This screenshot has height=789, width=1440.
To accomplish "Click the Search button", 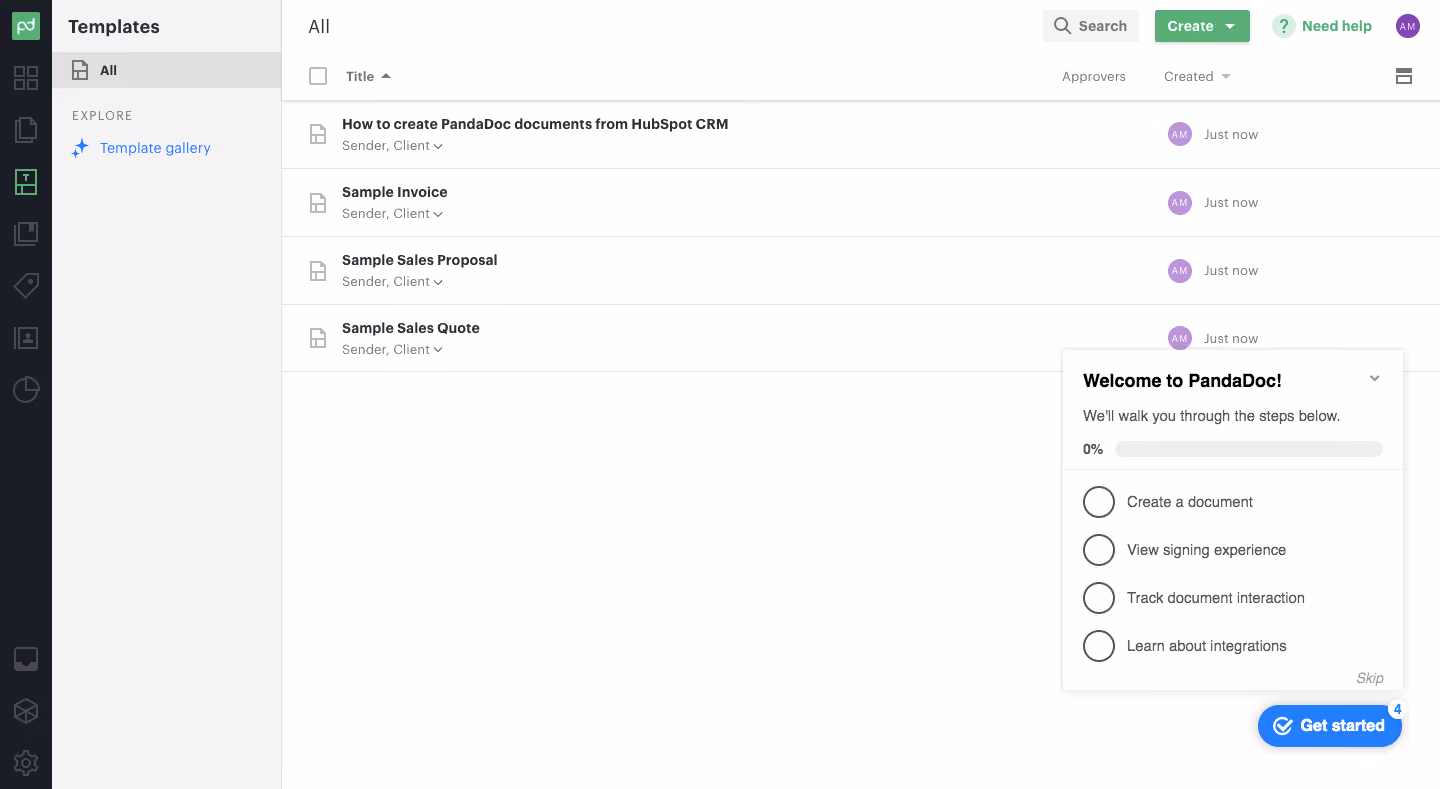I will coord(1091,26).
